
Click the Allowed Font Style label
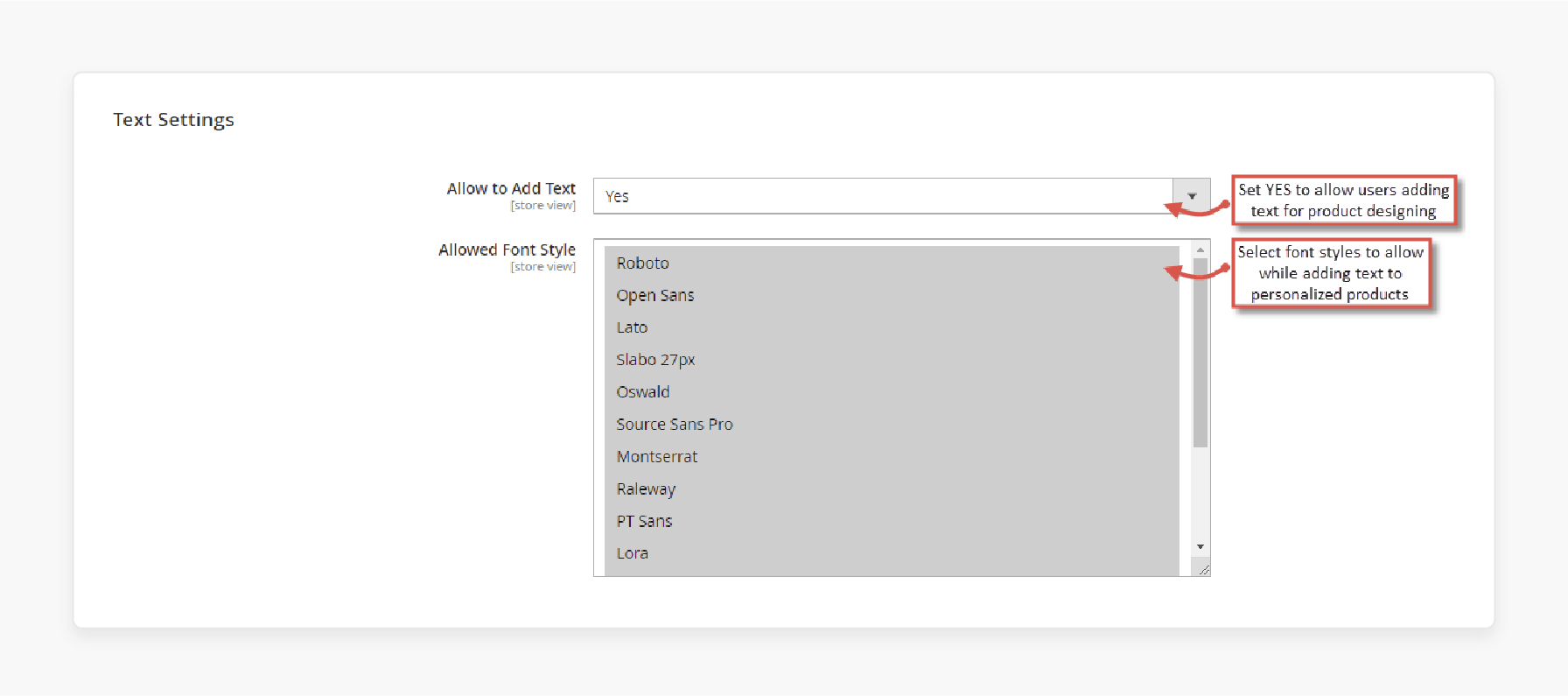point(507,250)
